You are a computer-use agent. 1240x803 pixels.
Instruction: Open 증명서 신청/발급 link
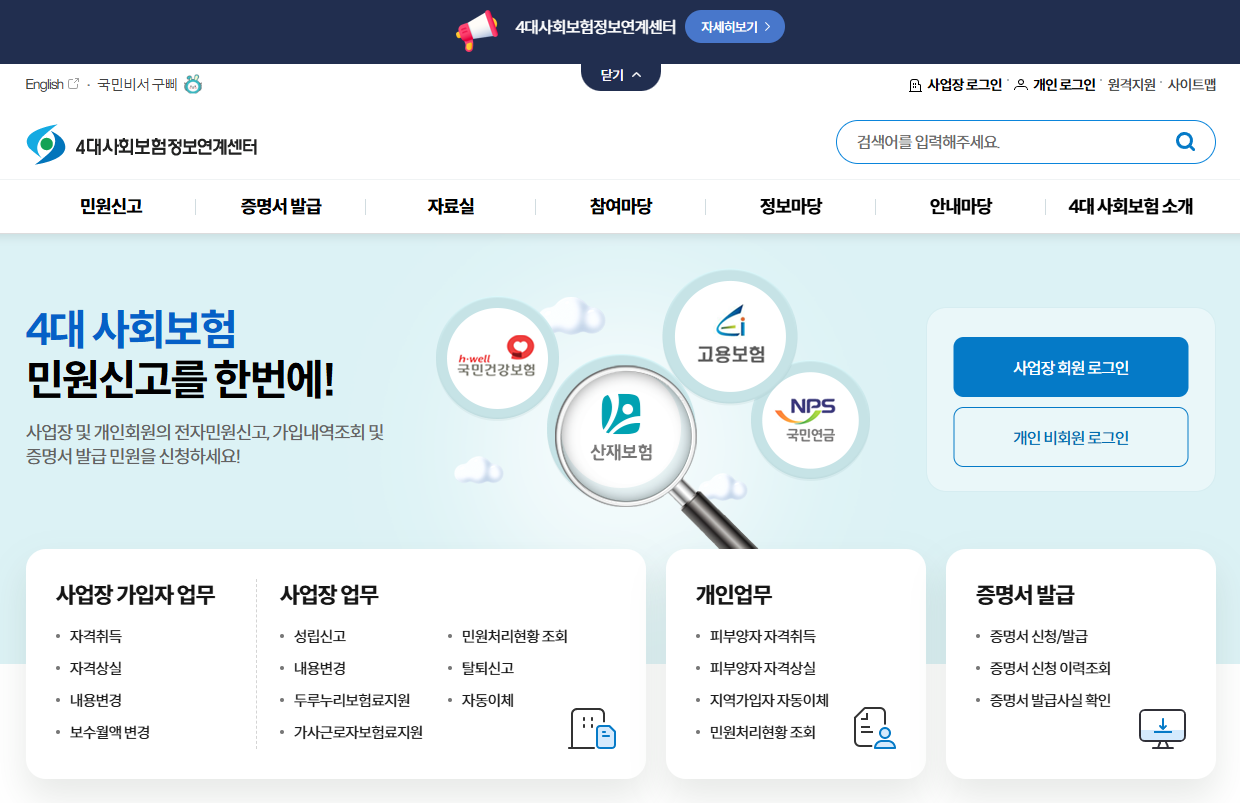(1039, 636)
